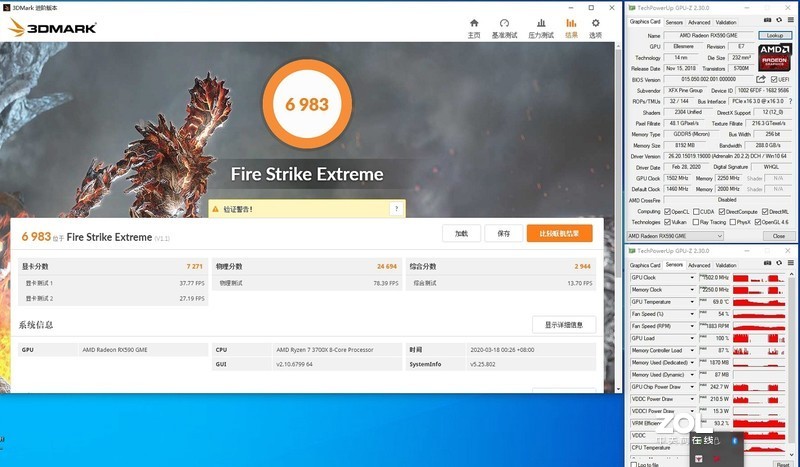Switch to Validation tab in GPU-Z Sensors window

(726, 265)
